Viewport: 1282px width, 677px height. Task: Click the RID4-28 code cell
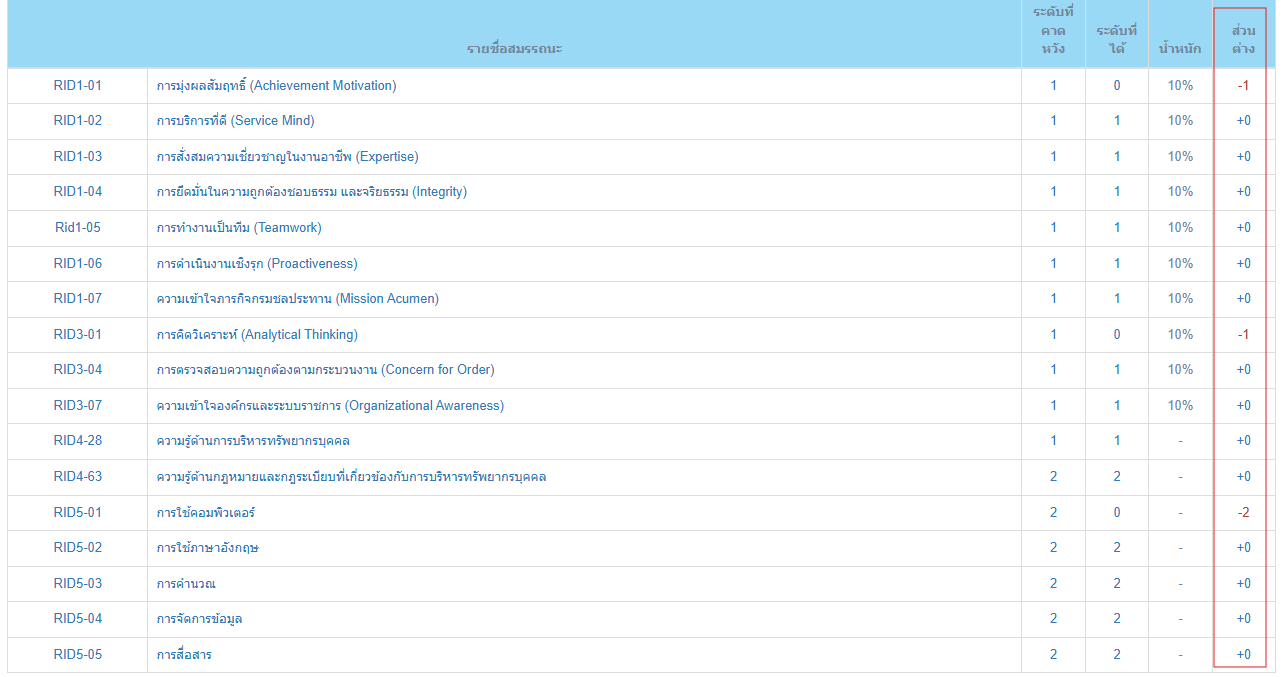click(x=78, y=441)
